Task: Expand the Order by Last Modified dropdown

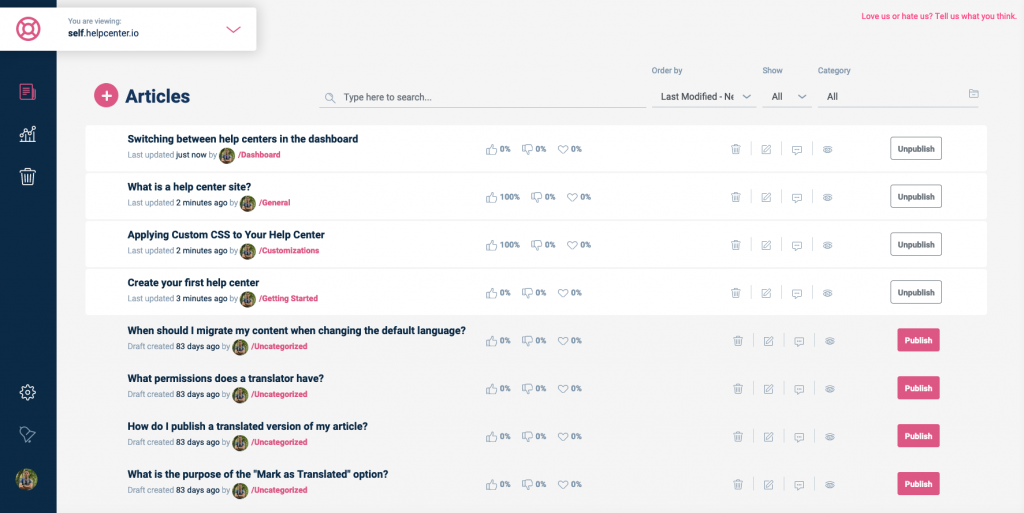Action: pos(704,97)
